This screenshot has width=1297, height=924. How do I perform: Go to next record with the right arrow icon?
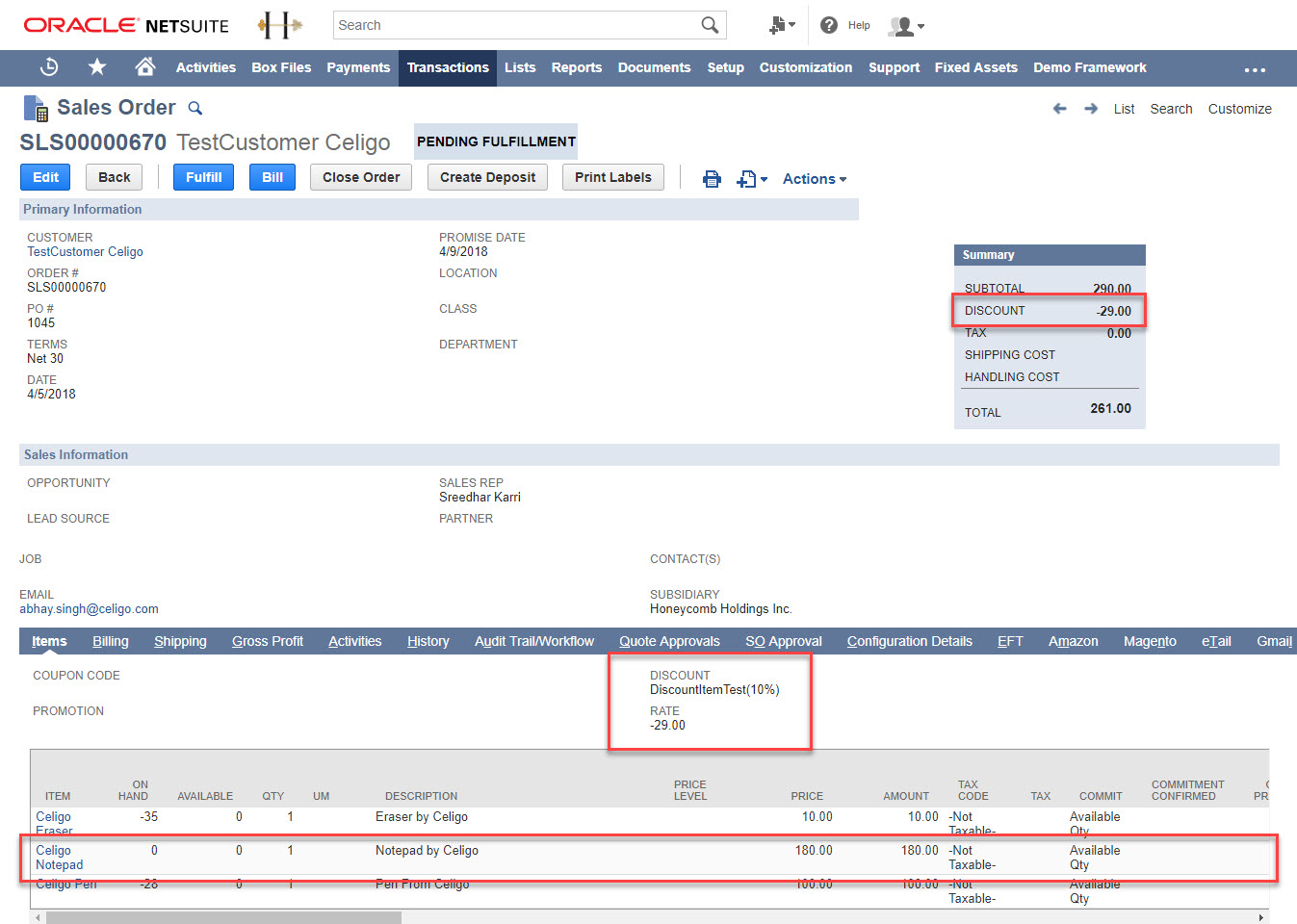1090,110
